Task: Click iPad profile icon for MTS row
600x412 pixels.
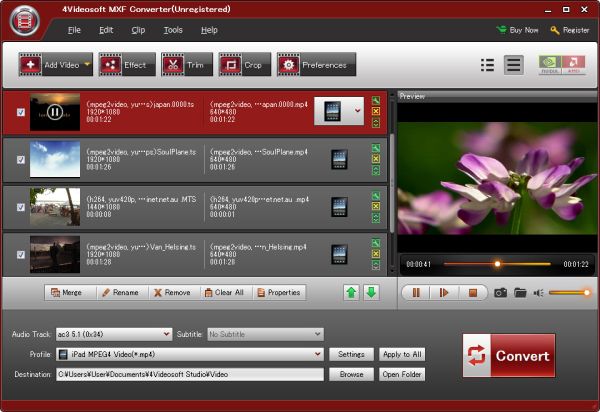Action: pos(339,207)
